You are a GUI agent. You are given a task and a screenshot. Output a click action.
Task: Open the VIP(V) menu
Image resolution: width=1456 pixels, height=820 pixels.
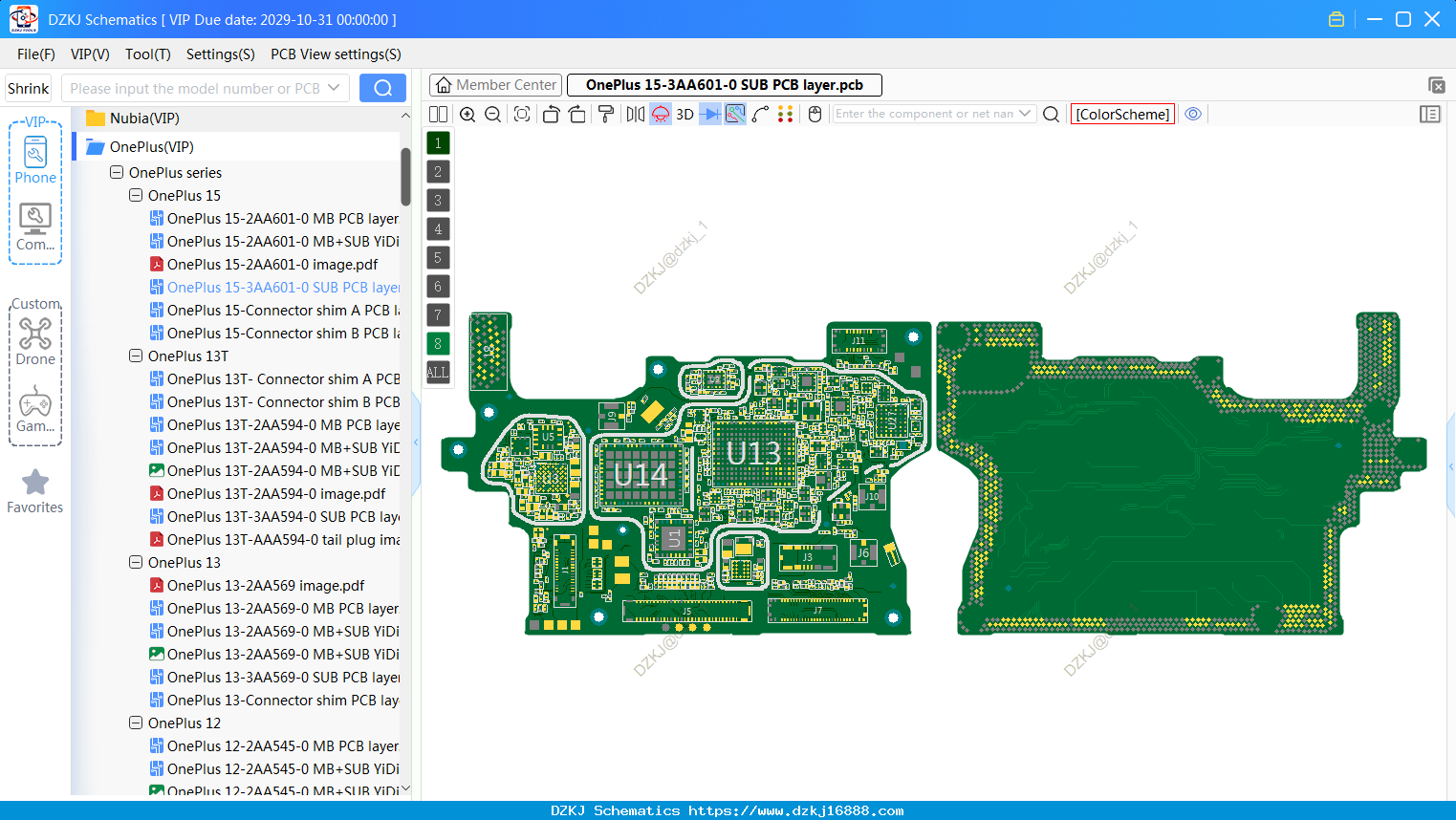[x=90, y=54]
